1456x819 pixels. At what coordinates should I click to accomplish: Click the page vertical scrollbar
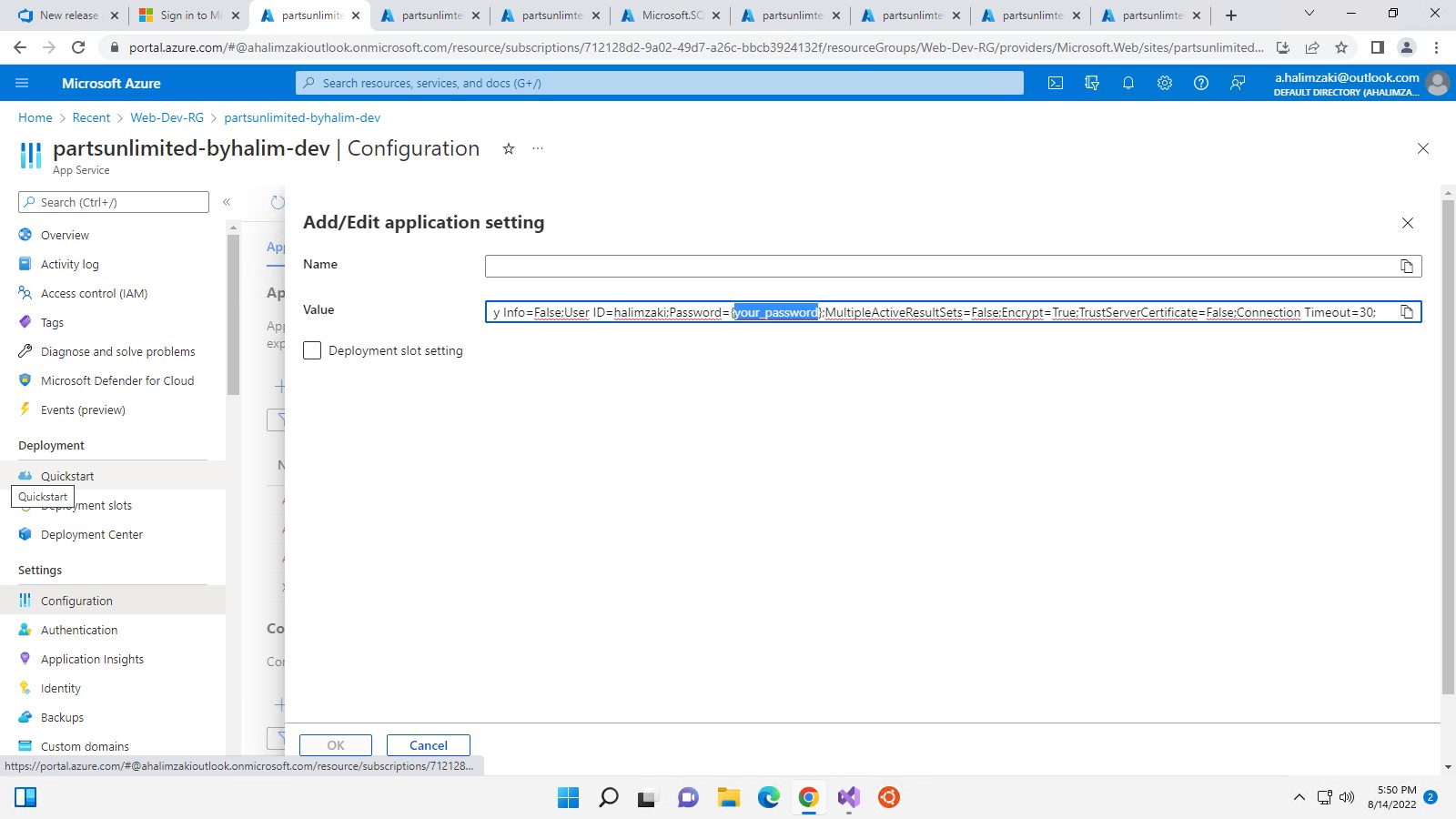(1449, 447)
